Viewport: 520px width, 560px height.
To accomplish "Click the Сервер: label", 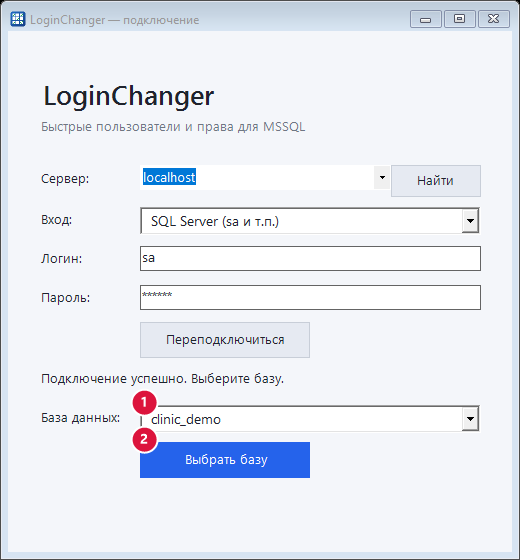I will 65,179.
